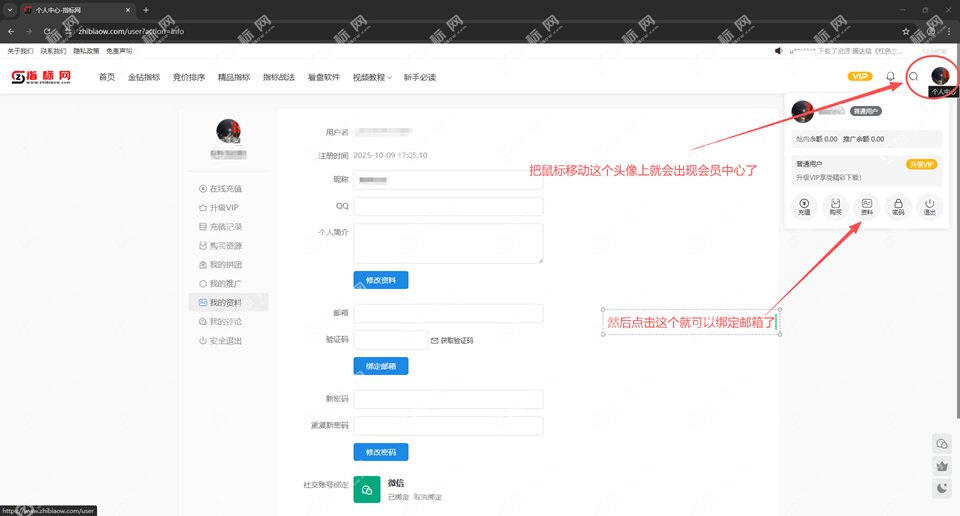The image size is (960, 516).
Task: Click the 修改资料 button
Action: pos(380,280)
